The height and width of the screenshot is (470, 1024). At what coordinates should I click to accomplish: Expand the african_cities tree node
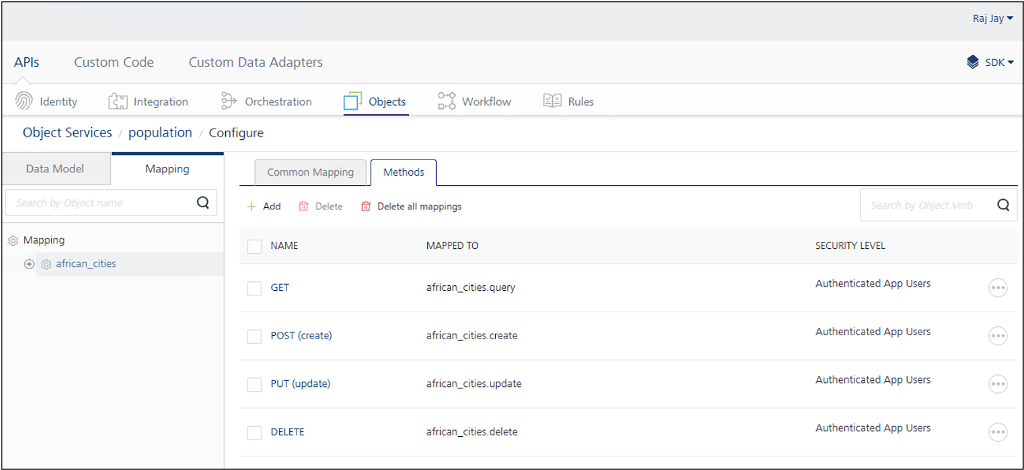[x=29, y=264]
